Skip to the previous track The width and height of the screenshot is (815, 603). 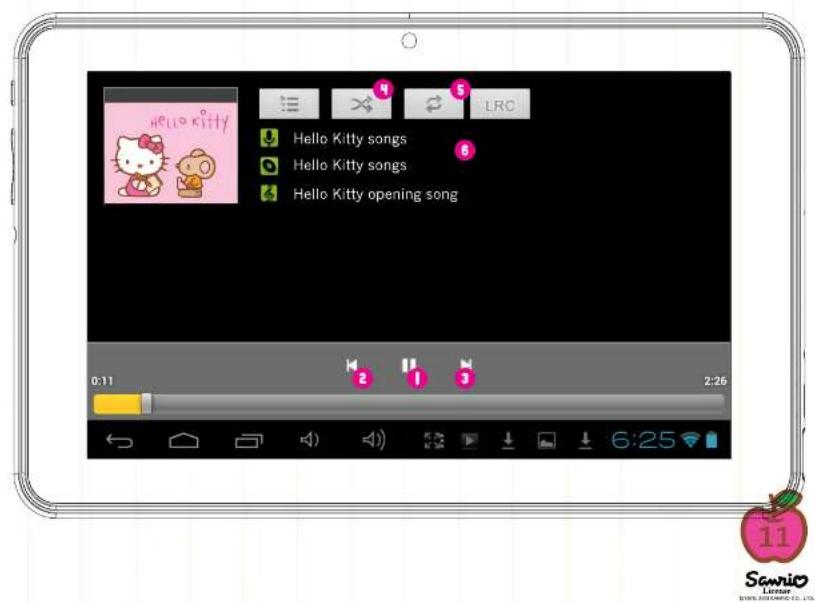click(x=351, y=365)
